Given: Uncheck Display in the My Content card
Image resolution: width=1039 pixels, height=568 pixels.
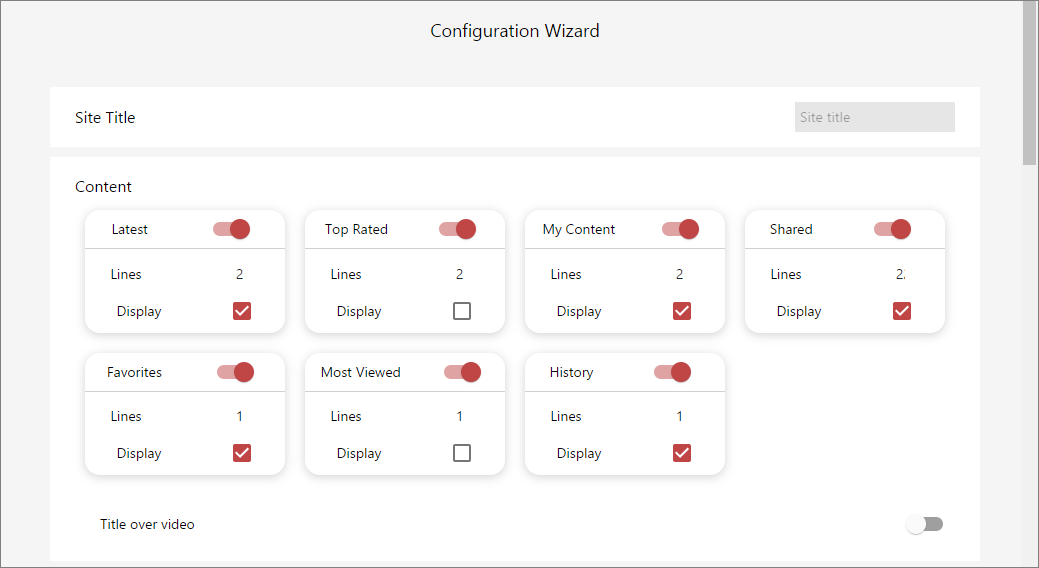Looking at the screenshot, I should click(682, 311).
